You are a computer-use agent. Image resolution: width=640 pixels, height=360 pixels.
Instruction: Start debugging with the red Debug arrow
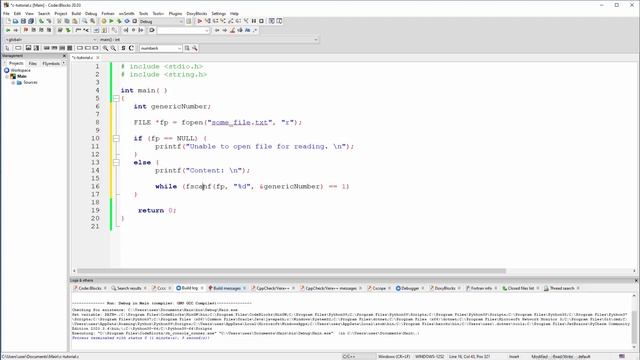click(x=200, y=21)
